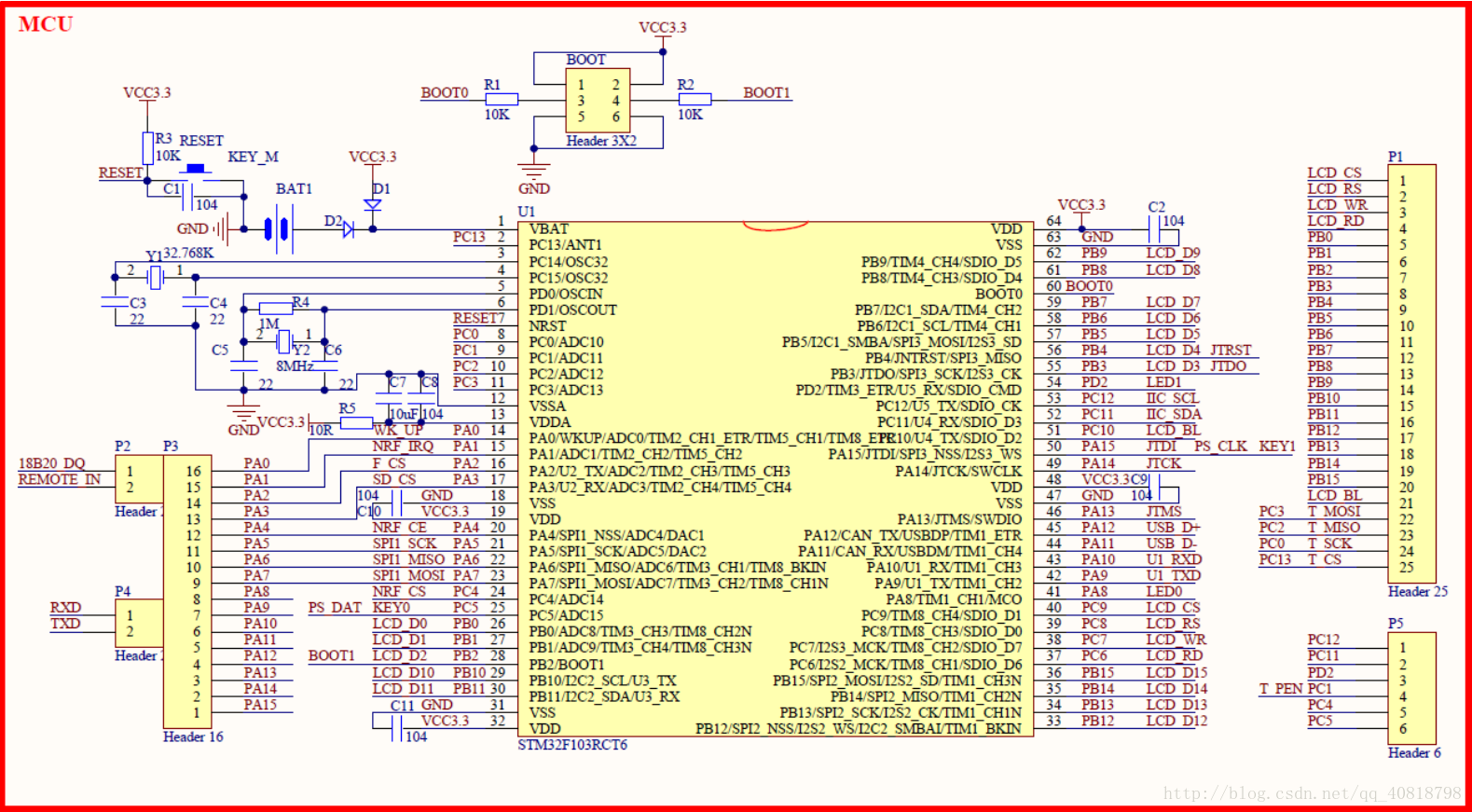The width and height of the screenshot is (1472, 812).
Task: Click the VBAT pin name
Action: tap(548, 229)
